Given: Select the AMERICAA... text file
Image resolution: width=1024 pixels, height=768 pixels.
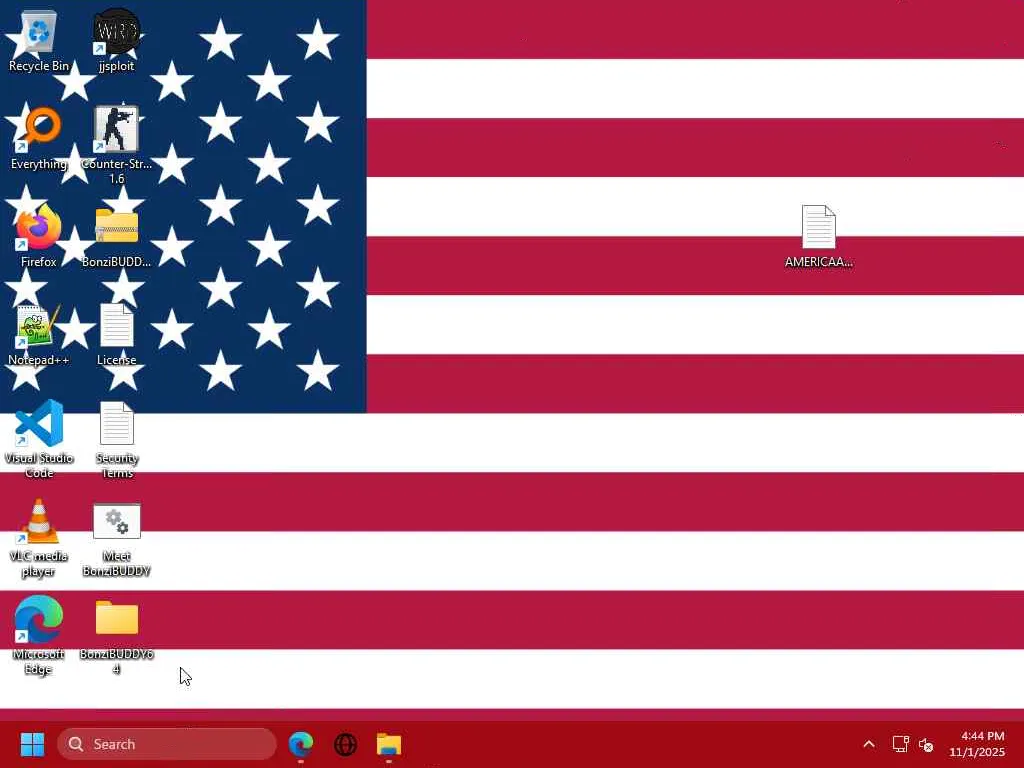Looking at the screenshot, I should point(818,236).
